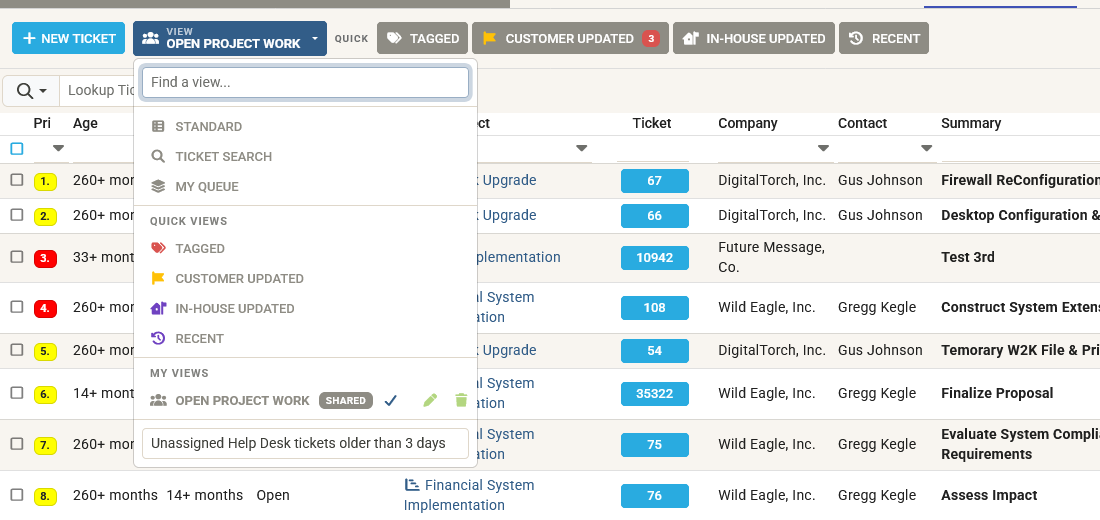
Task: Open the Contact column filter dropdown
Action: pyautogui.click(x=927, y=148)
